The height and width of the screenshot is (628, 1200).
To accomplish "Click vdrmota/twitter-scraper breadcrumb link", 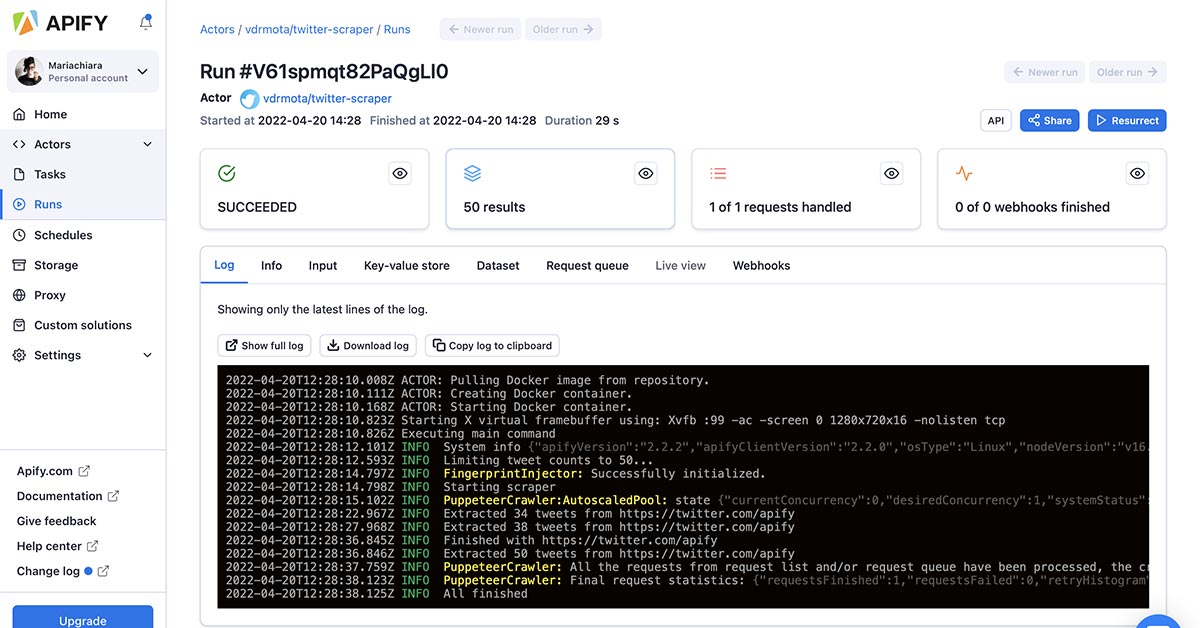I will click(310, 29).
